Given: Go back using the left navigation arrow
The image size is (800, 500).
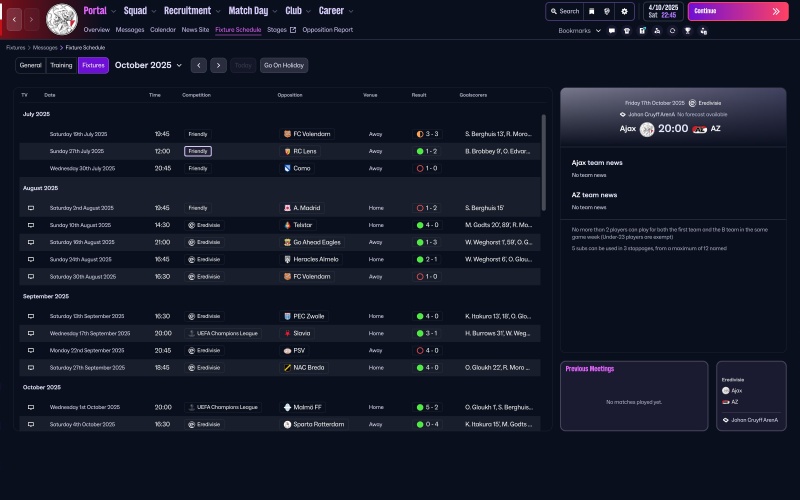Looking at the screenshot, I should coord(14,19).
